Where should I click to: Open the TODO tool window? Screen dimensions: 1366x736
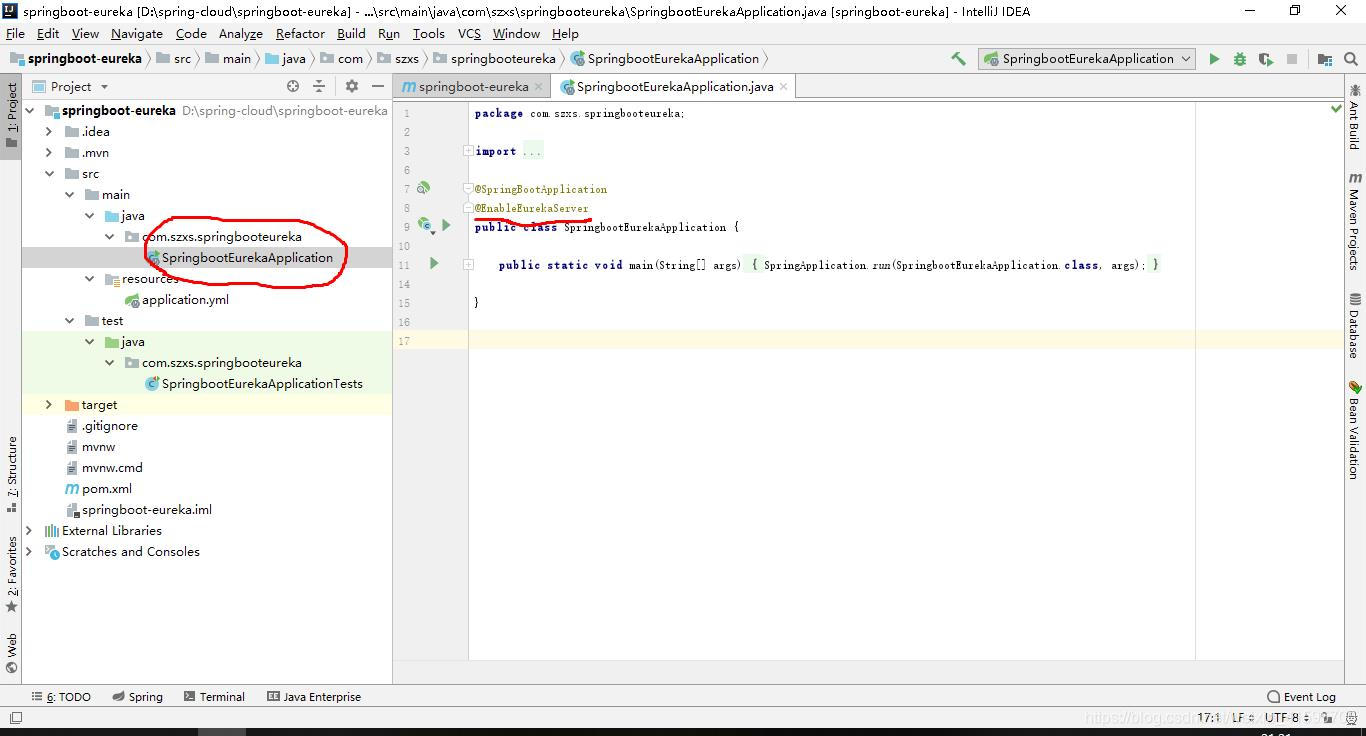point(60,697)
